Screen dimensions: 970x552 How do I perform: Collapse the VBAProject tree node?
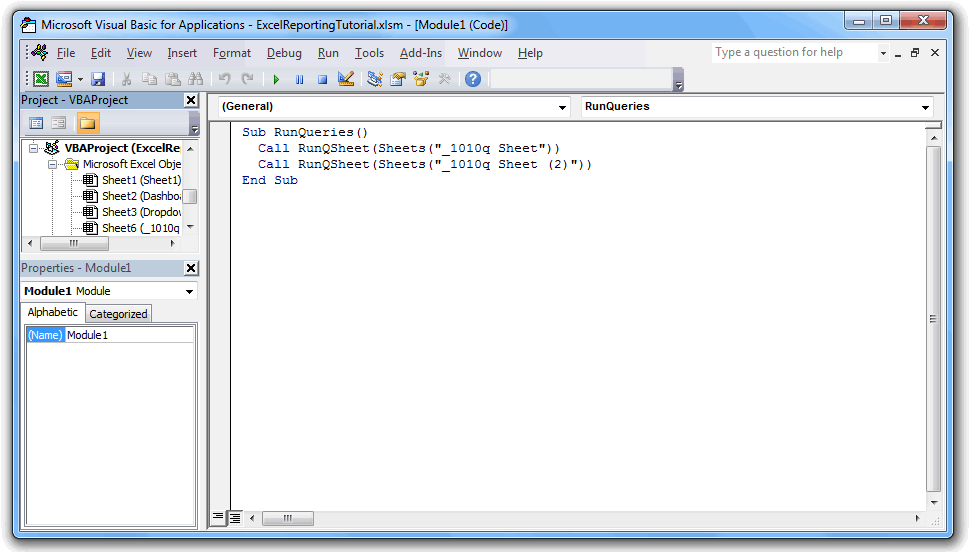tap(34, 148)
